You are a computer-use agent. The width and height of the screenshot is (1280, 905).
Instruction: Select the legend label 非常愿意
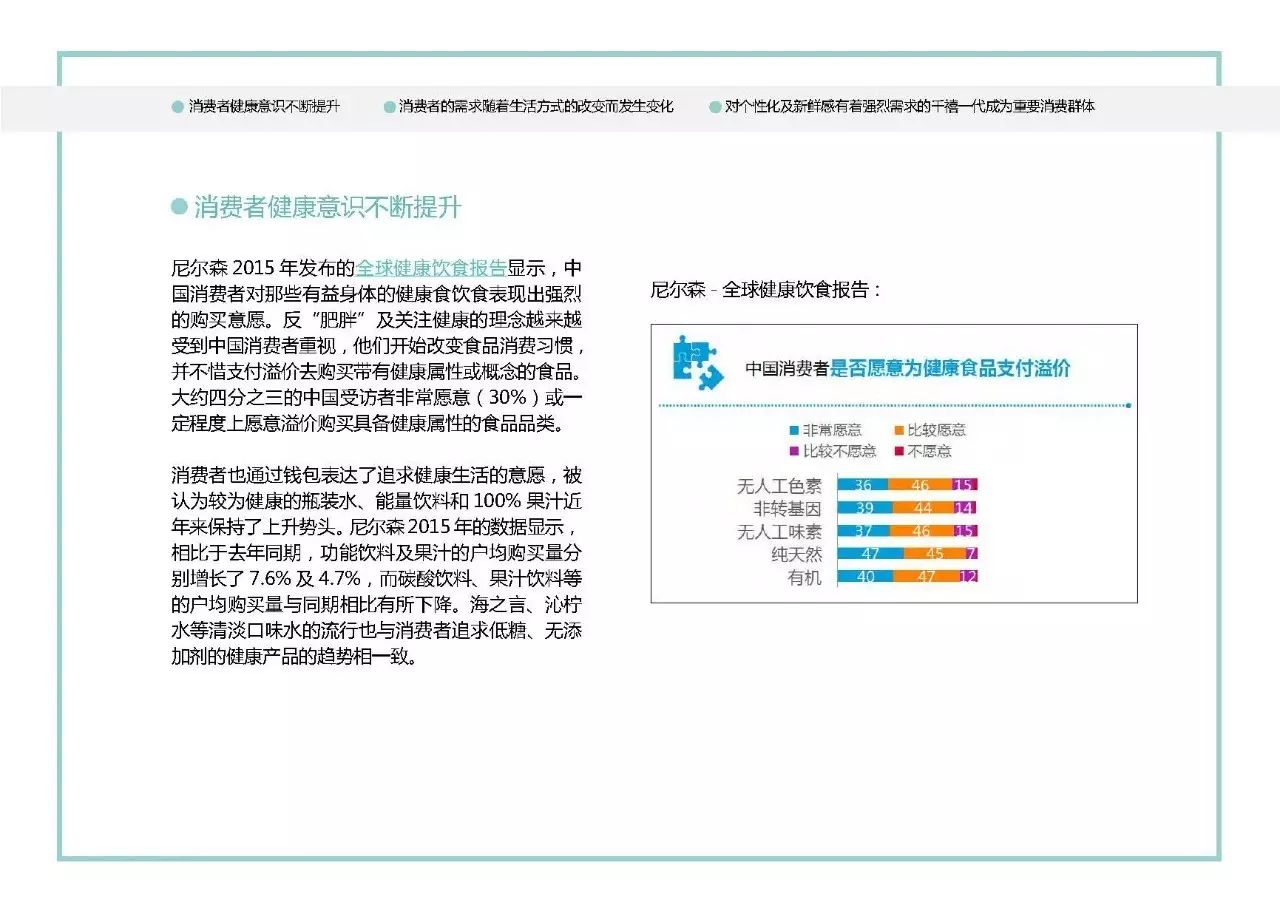tap(832, 430)
